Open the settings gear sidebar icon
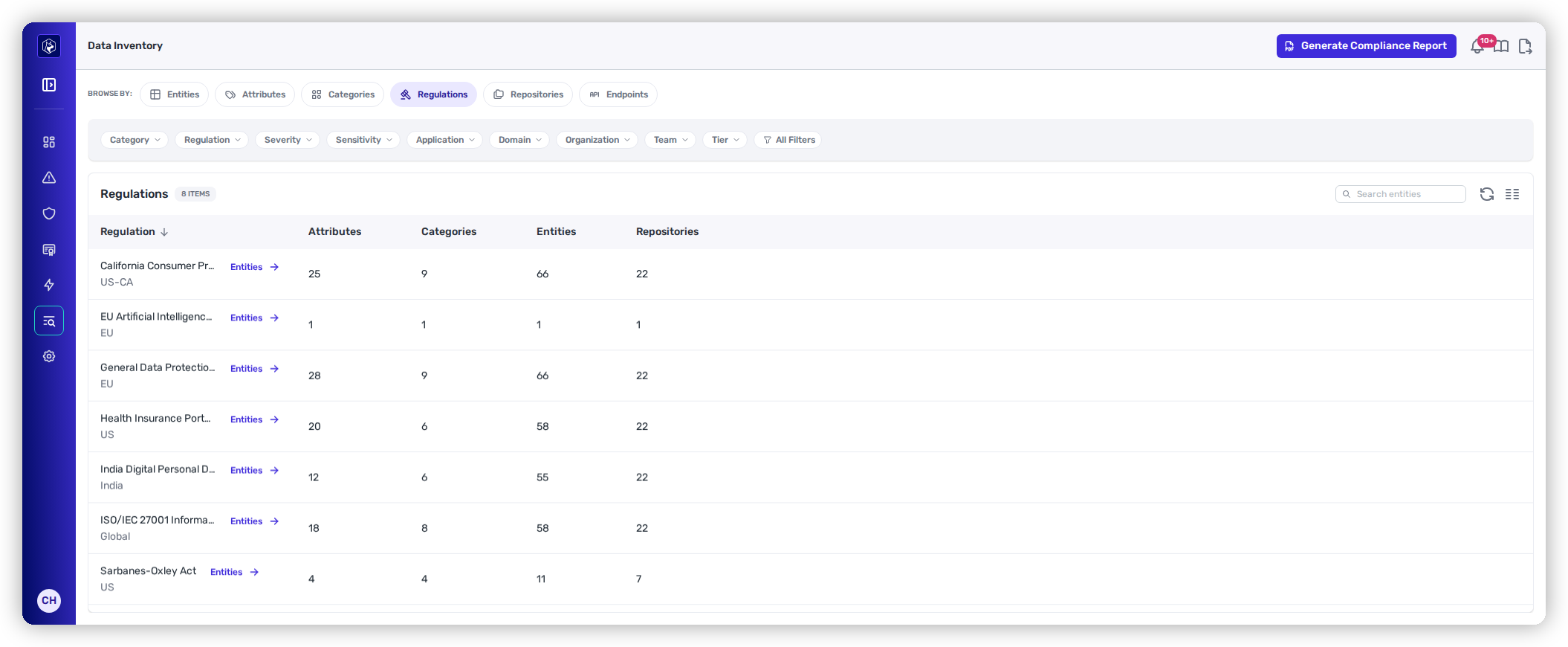 tap(49, 356)
